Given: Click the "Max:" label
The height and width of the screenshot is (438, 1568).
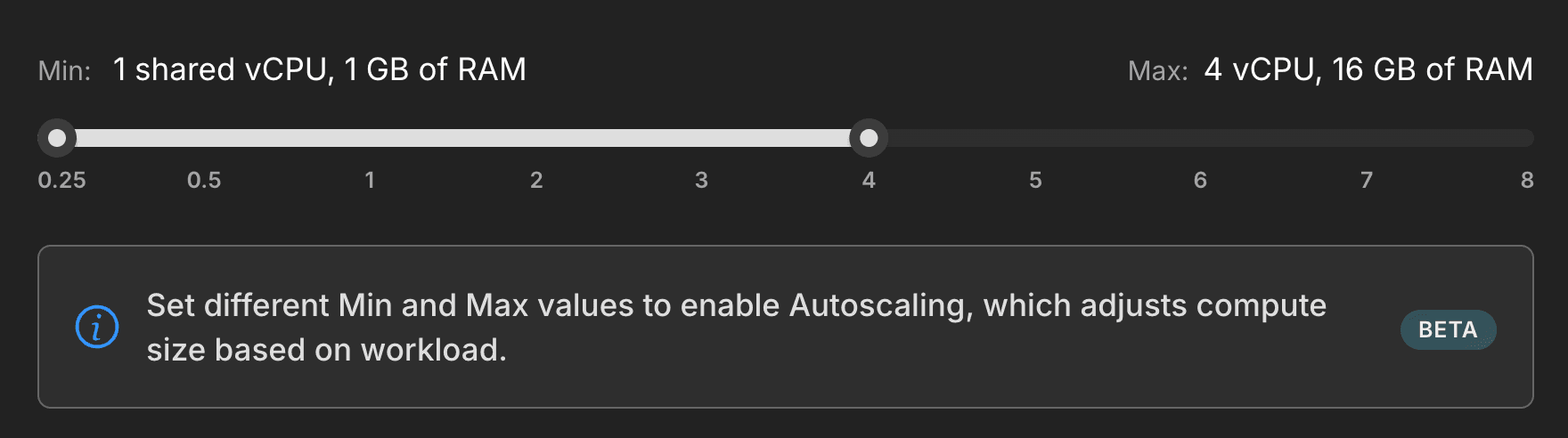Looking at the screenshot, I should click(1157, 71).
